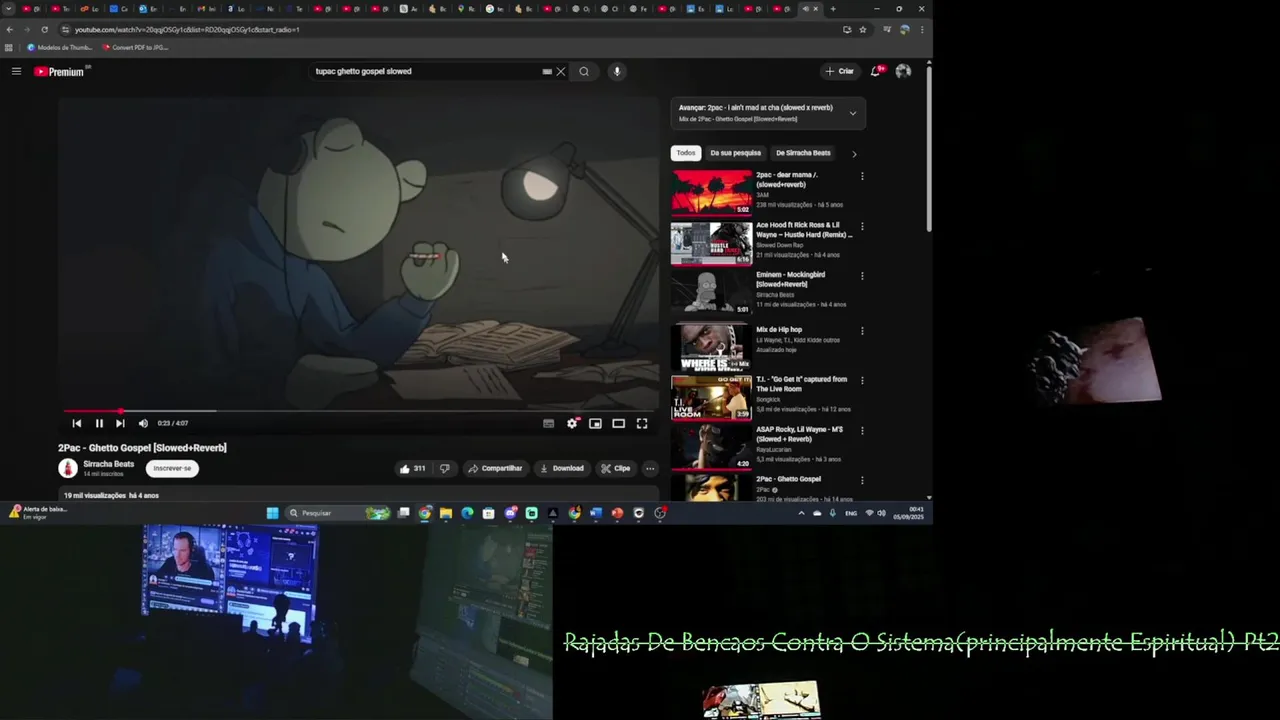Image resolution: width=1280 pixels, height=720 pixels.
Task: Mute the video volume
Action: 143,423
